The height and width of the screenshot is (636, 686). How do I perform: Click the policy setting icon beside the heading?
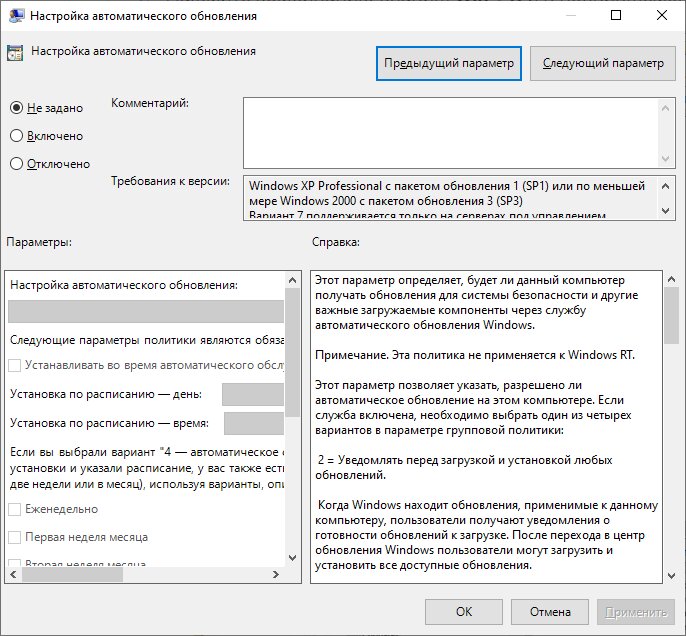(15, 53)
